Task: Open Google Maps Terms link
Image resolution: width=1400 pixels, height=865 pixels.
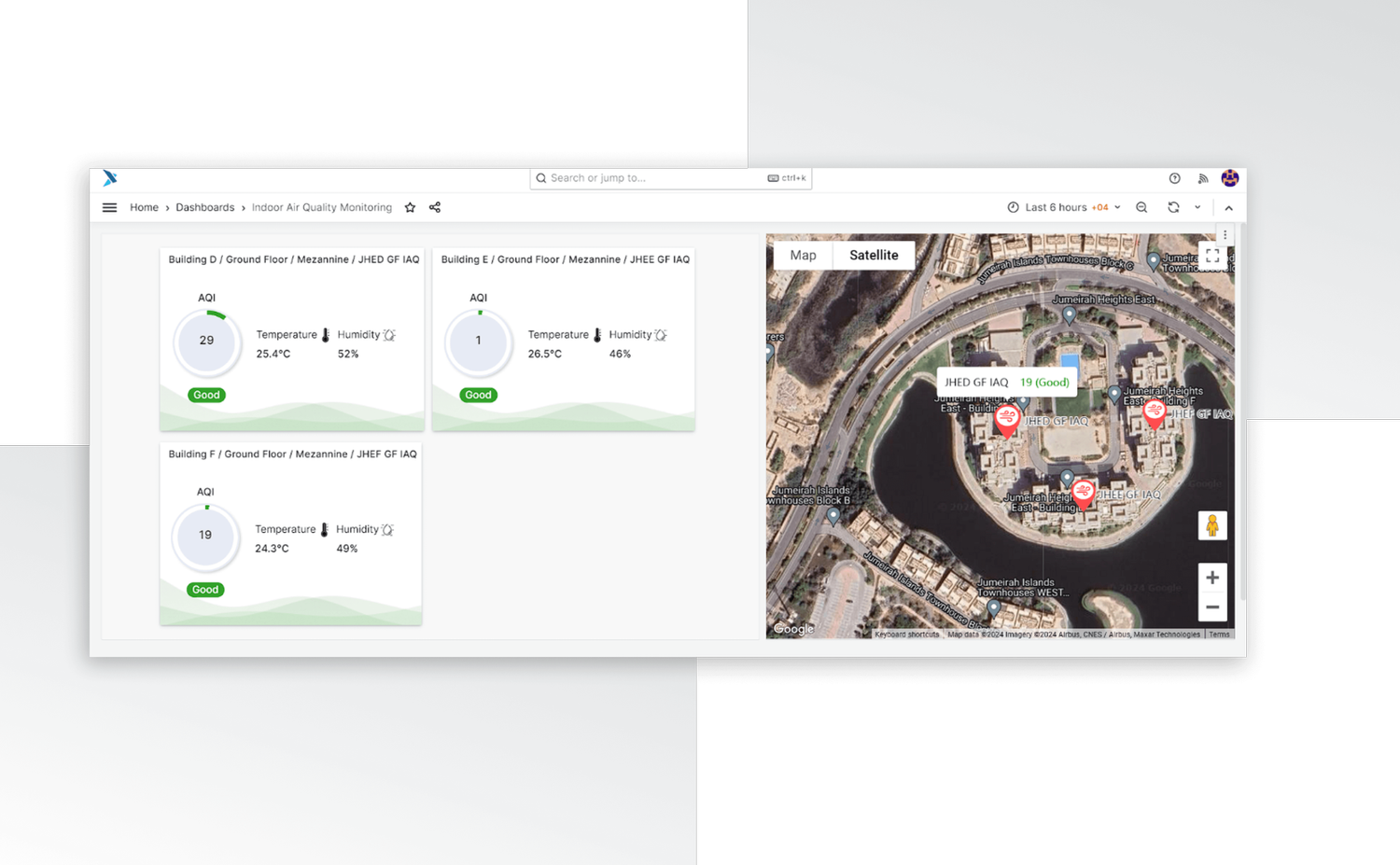Action: [1219, 634]
